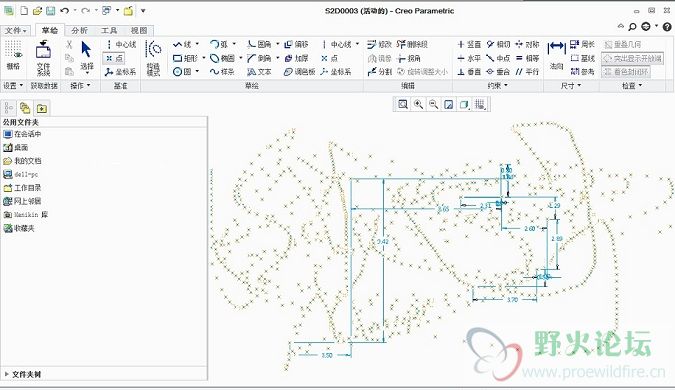675x390 pixels.
Task: Choose the 椭圆 ellipse tool
Action: pos(223,58)
